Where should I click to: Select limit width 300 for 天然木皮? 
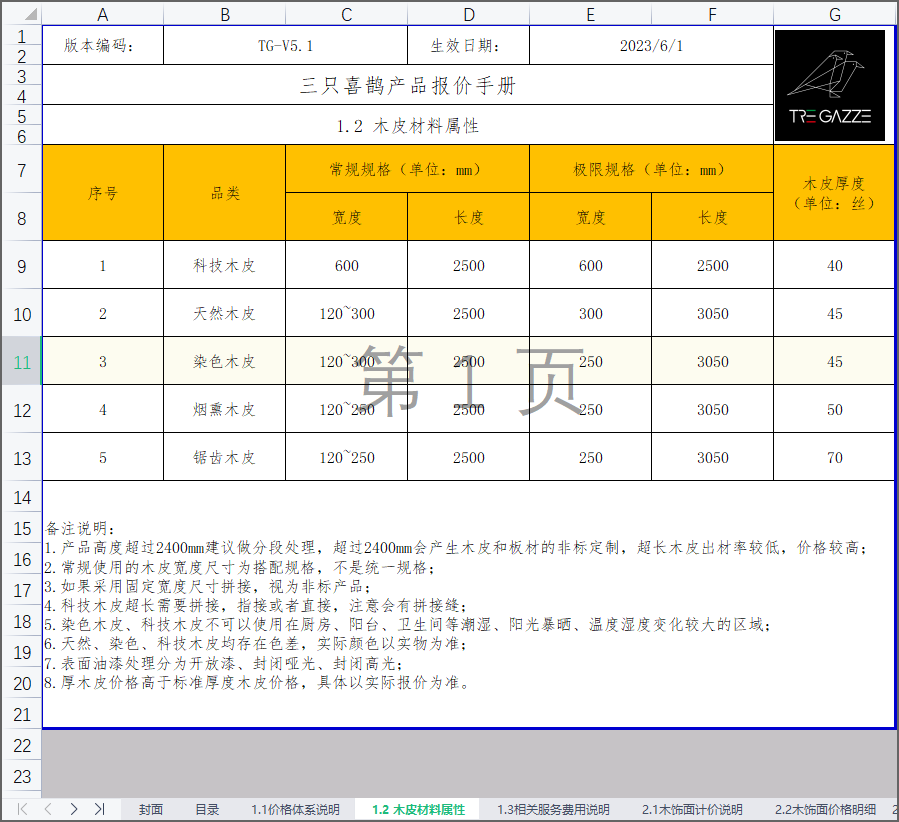591,314
